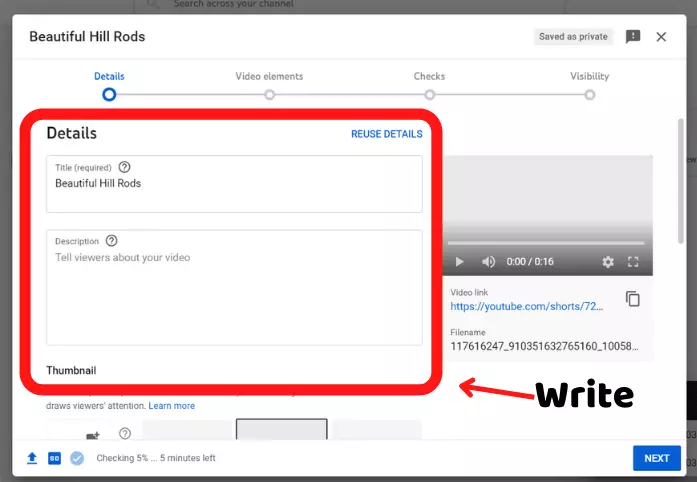697x482 pixels.
Task: Click the Visibility step circle marker
Action: pyautogui.click(x=589, y=95)
